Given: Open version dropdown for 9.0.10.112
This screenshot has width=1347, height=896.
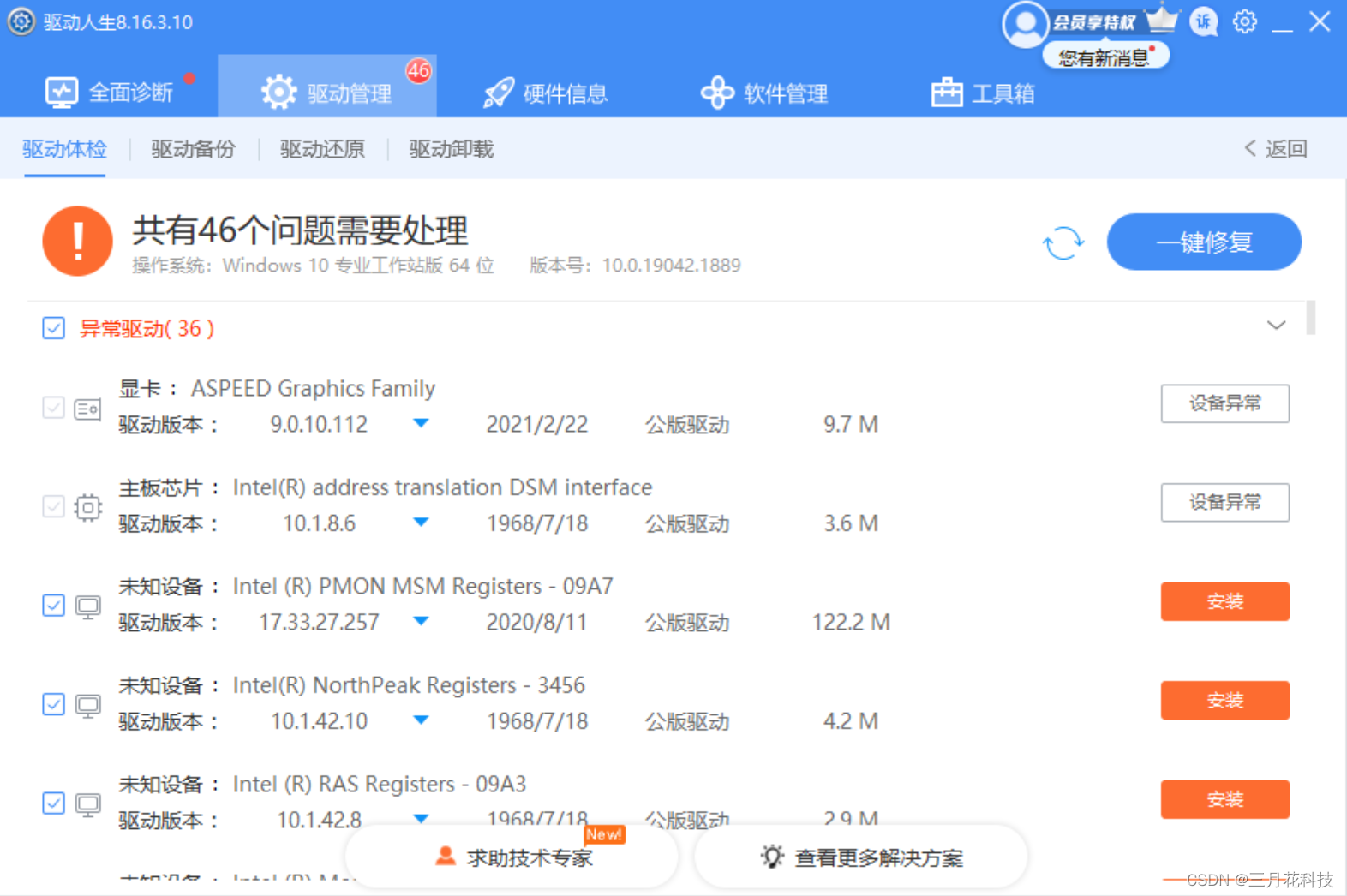Looking at the screenshot, I should [421, 423].
